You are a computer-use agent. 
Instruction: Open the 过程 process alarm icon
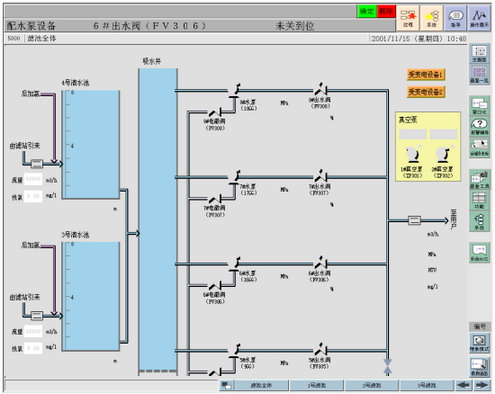point(408,18)
